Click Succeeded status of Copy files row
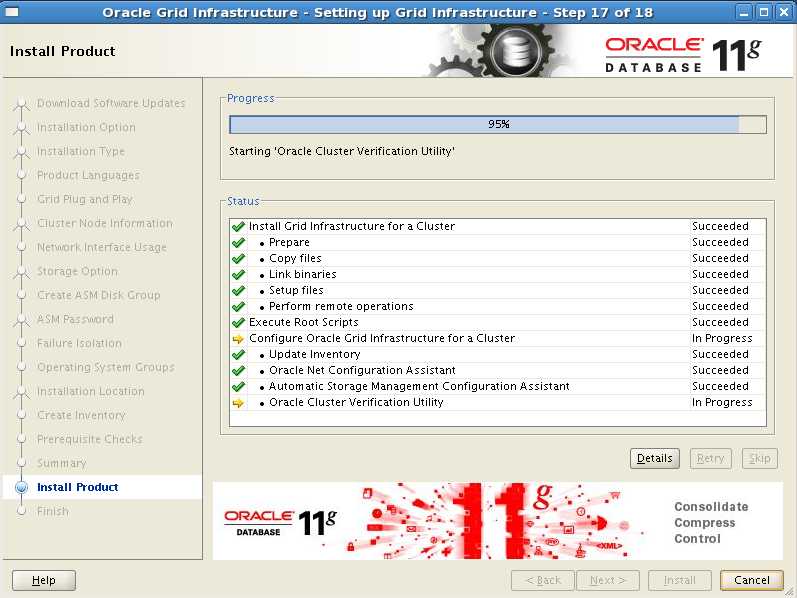This screenshot has height=598, width=797. point(720,258)
